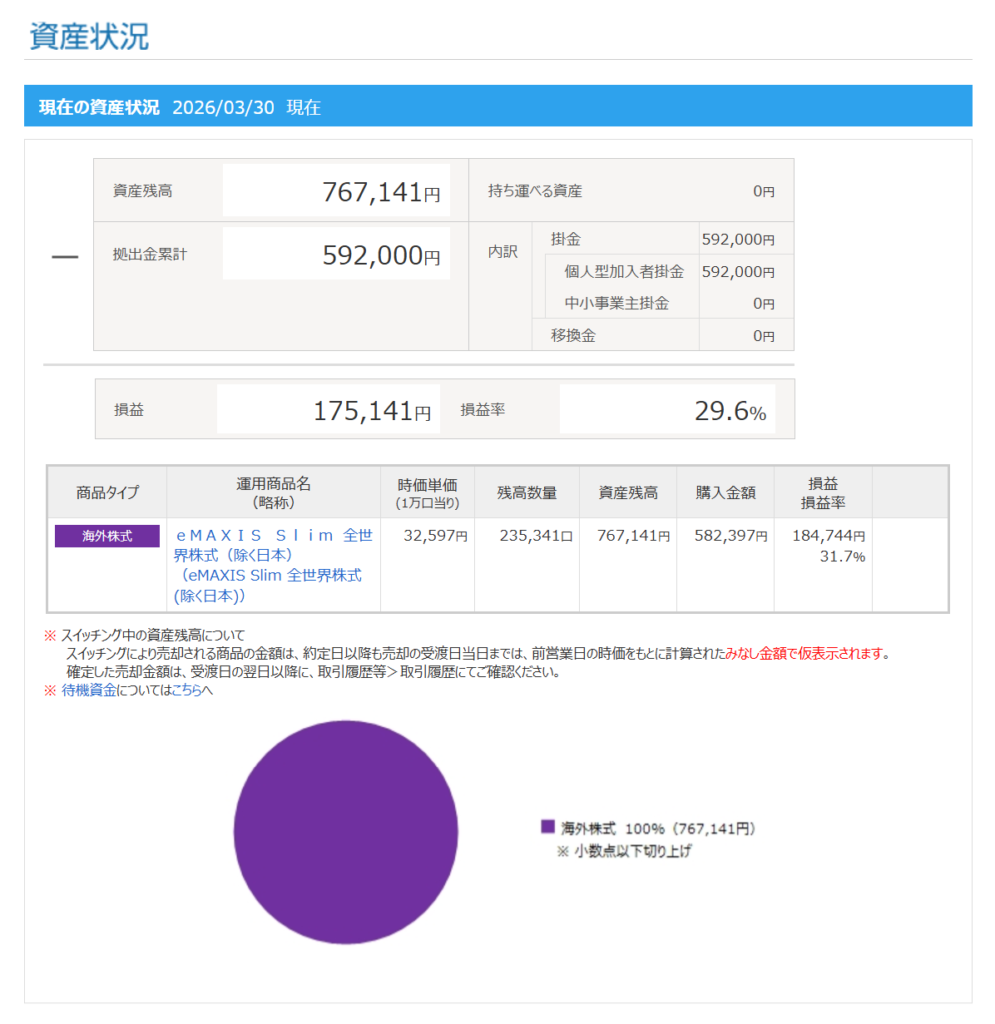Click the 残高数量 column header
Viewport: 995px width, 1024px height.
(x=527, y=492)
